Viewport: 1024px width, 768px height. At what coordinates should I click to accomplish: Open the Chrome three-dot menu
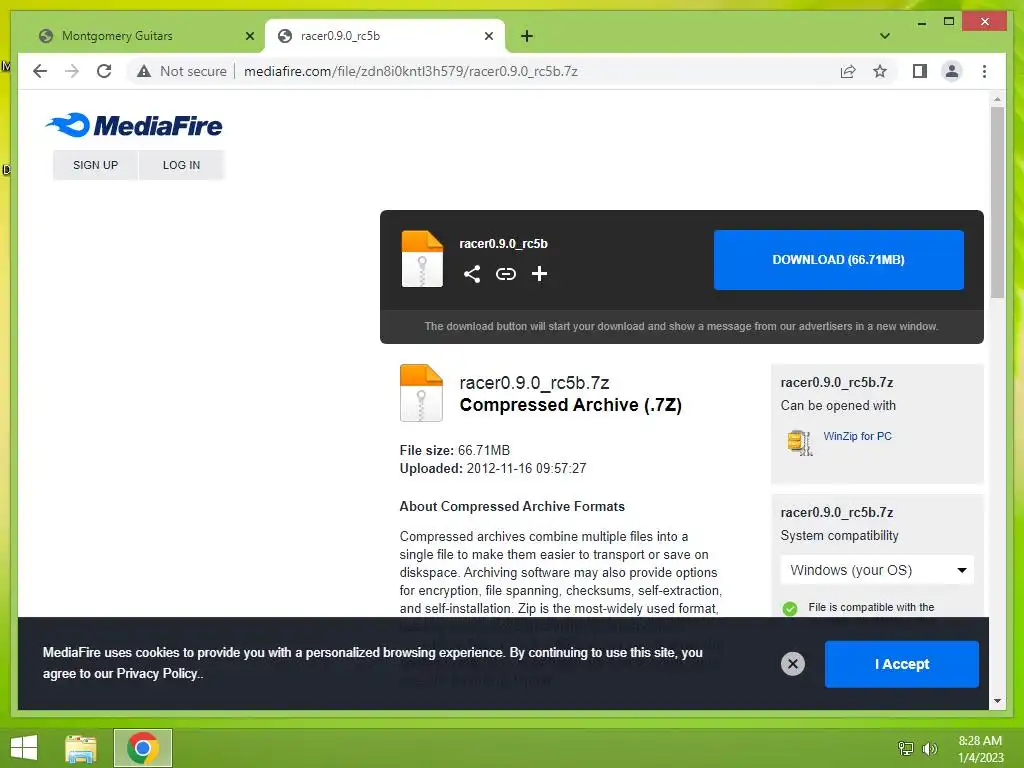pyautogui.click(x=984, y=71)
